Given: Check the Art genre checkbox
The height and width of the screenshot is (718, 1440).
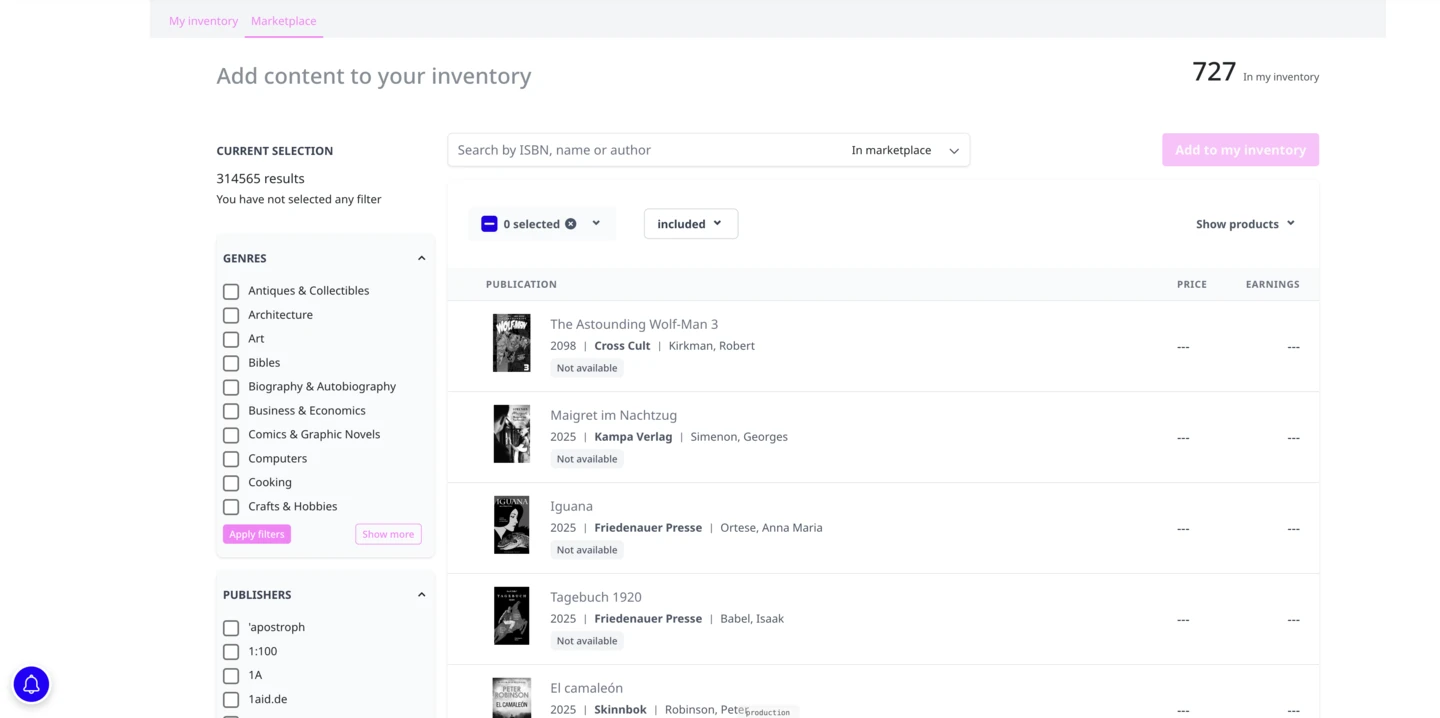Looking at the screenshot, I should (231, 339).
